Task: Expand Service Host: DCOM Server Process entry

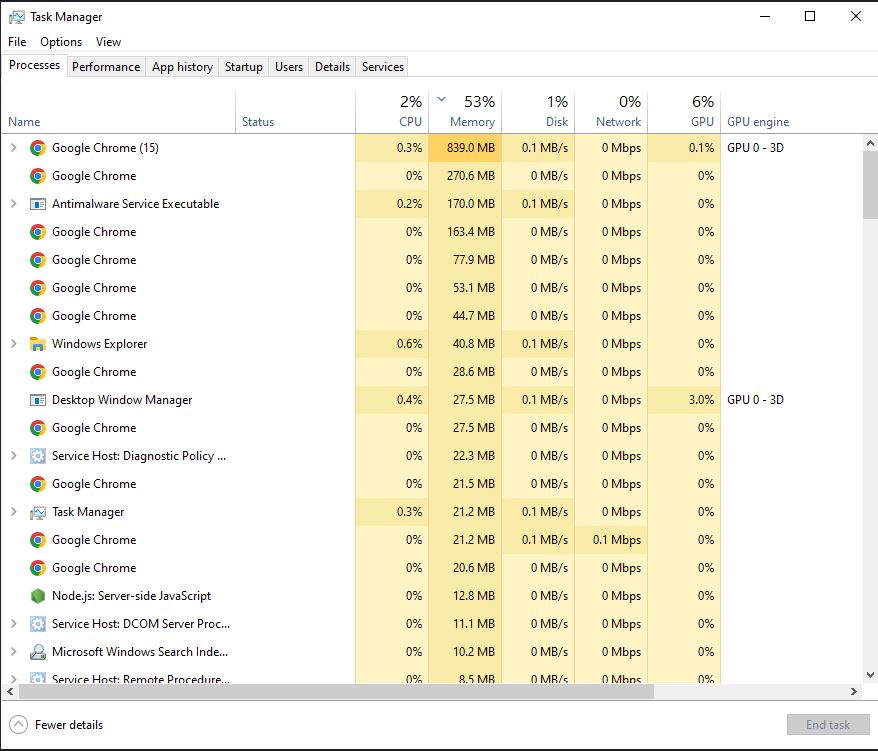Action: click(x=13, y=624)
